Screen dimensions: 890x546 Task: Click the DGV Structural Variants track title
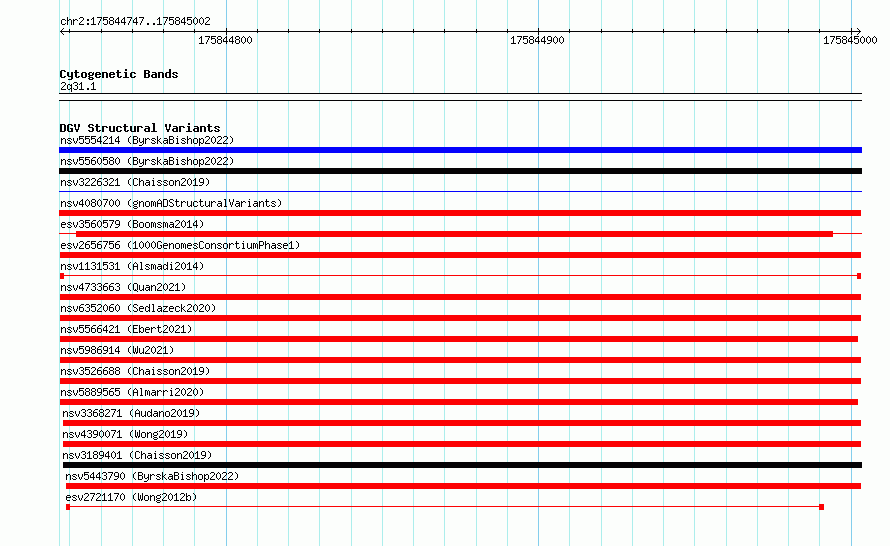tap(140, 128)
